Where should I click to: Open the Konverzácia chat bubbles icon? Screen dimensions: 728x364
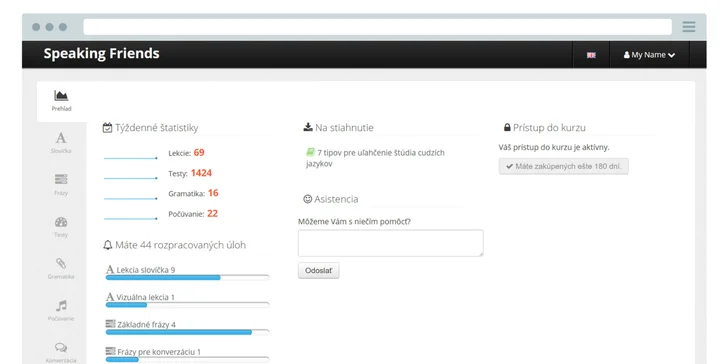point(61,347)
